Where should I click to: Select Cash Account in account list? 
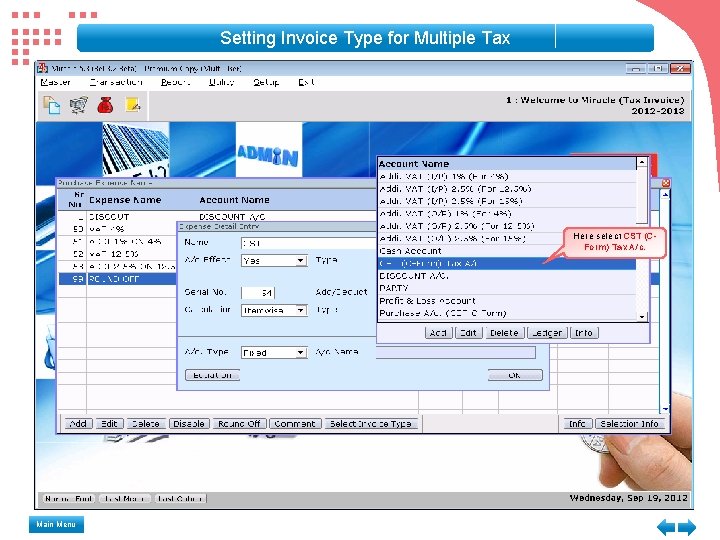tap(506, 251)
